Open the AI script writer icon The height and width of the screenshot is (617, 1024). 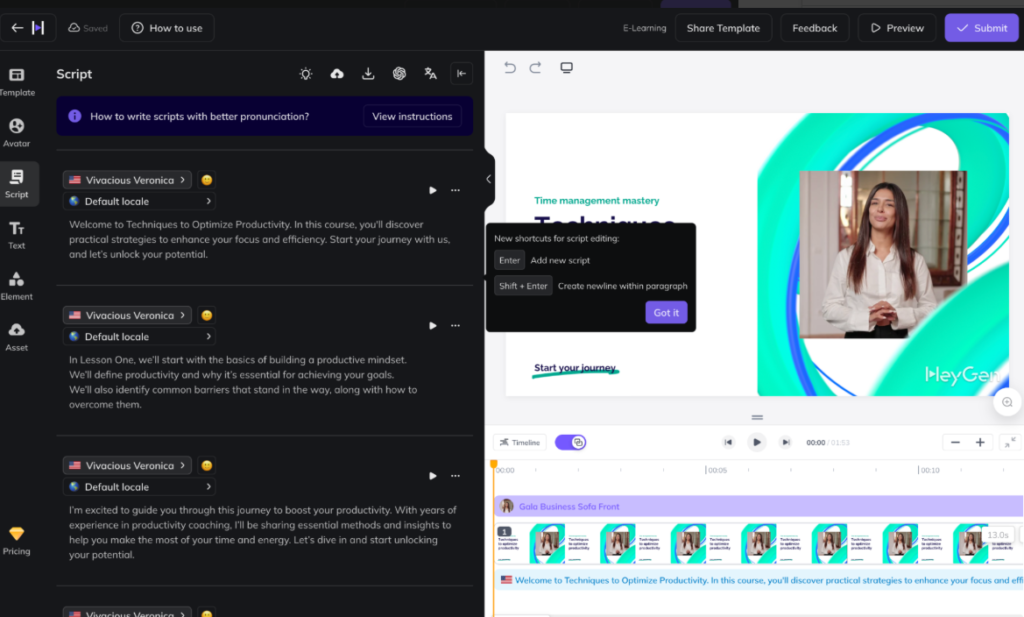399,74
